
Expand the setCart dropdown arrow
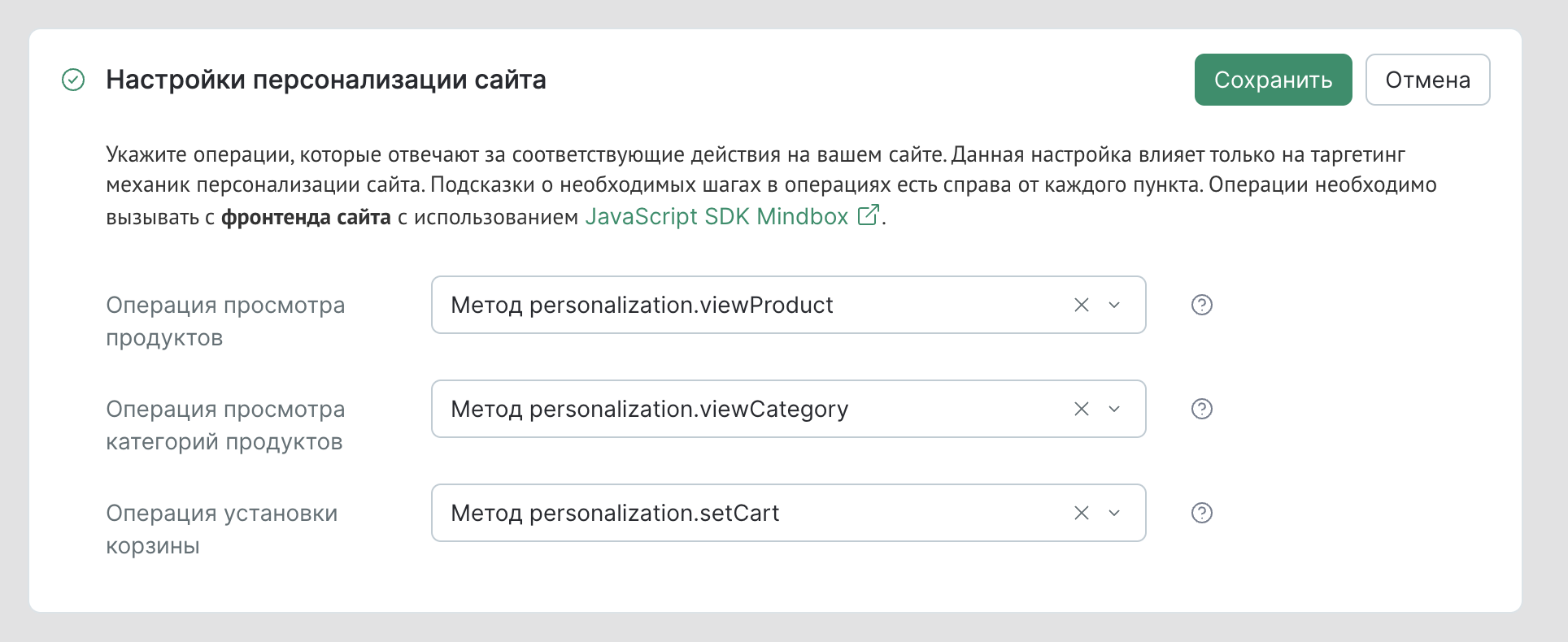[1114, 513]
